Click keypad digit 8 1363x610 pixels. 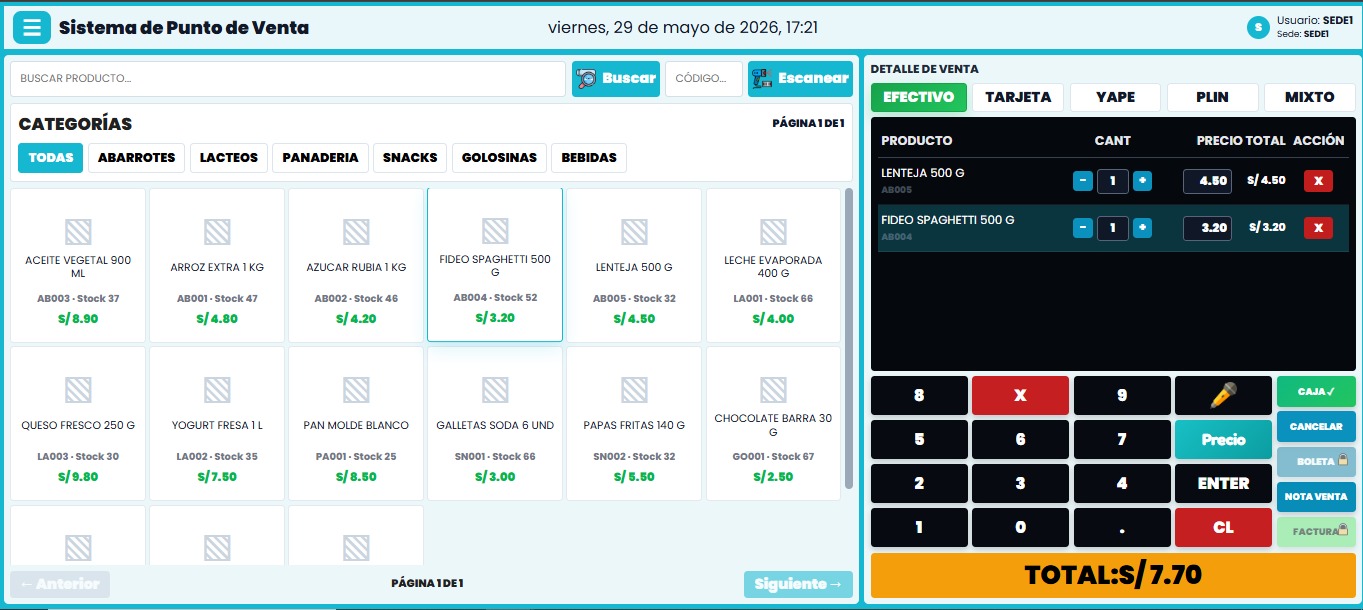coord(919,395)
